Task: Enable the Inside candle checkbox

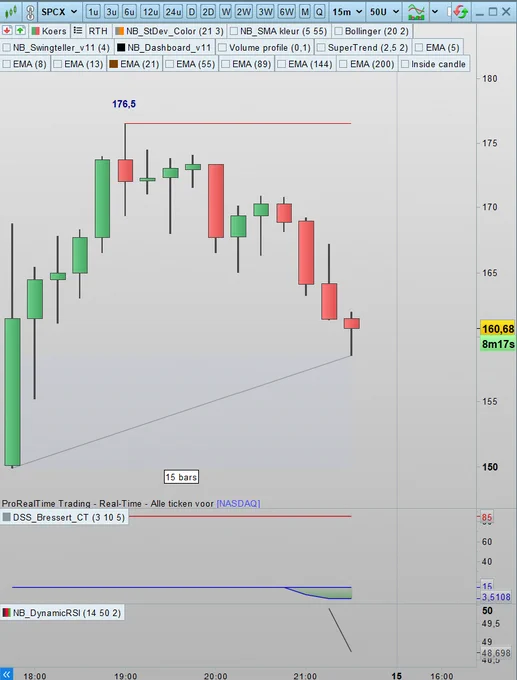Action: coord(405,64)
